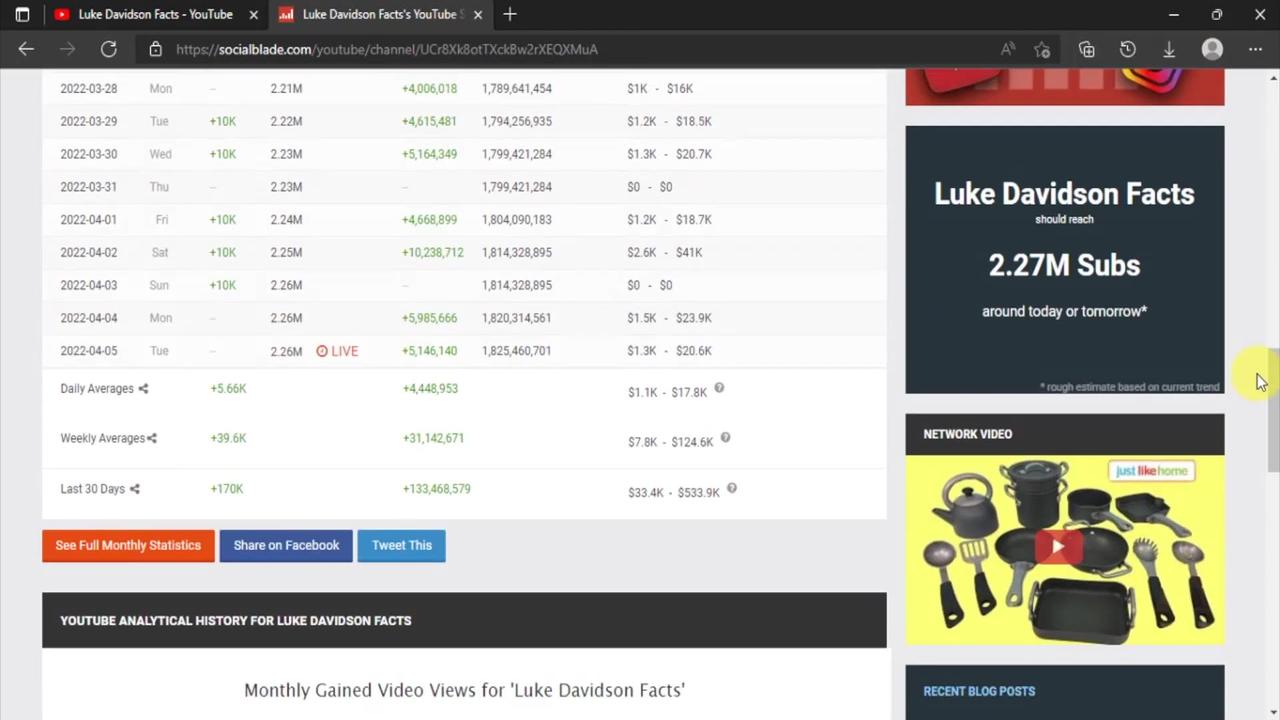Viewport: 1280px width, 720px height.
Task: Open browser History icon
Action: 1128,49
